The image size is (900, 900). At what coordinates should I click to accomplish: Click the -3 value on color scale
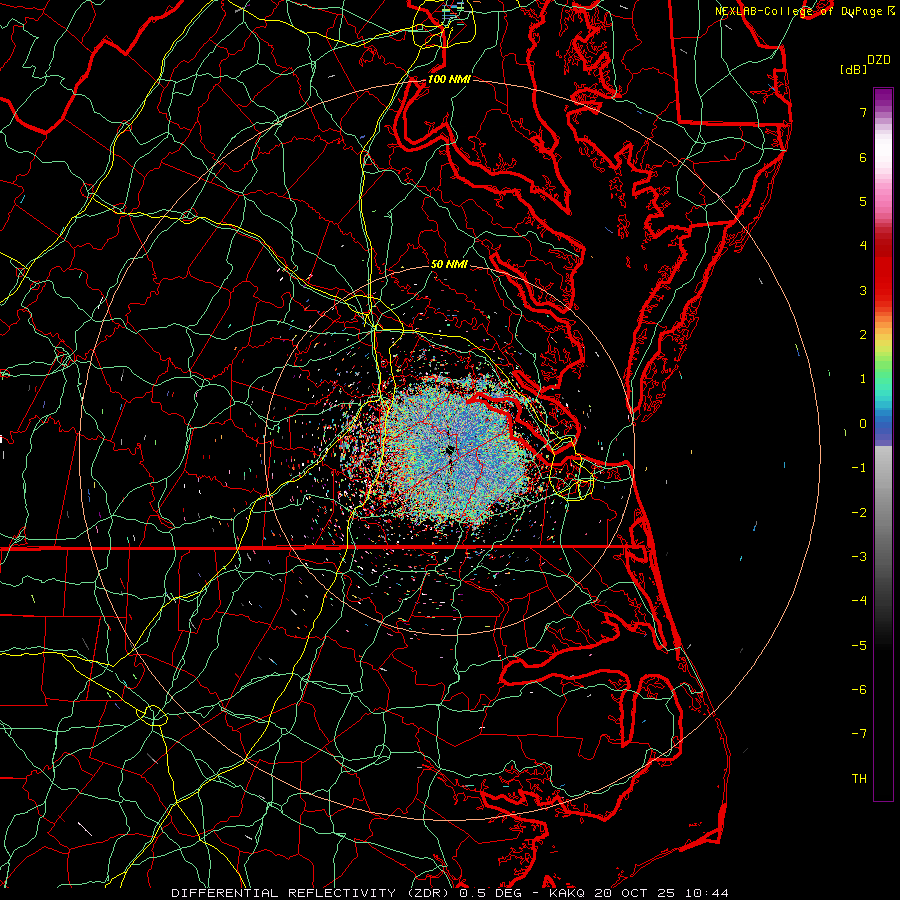click(x=859, y=557)
